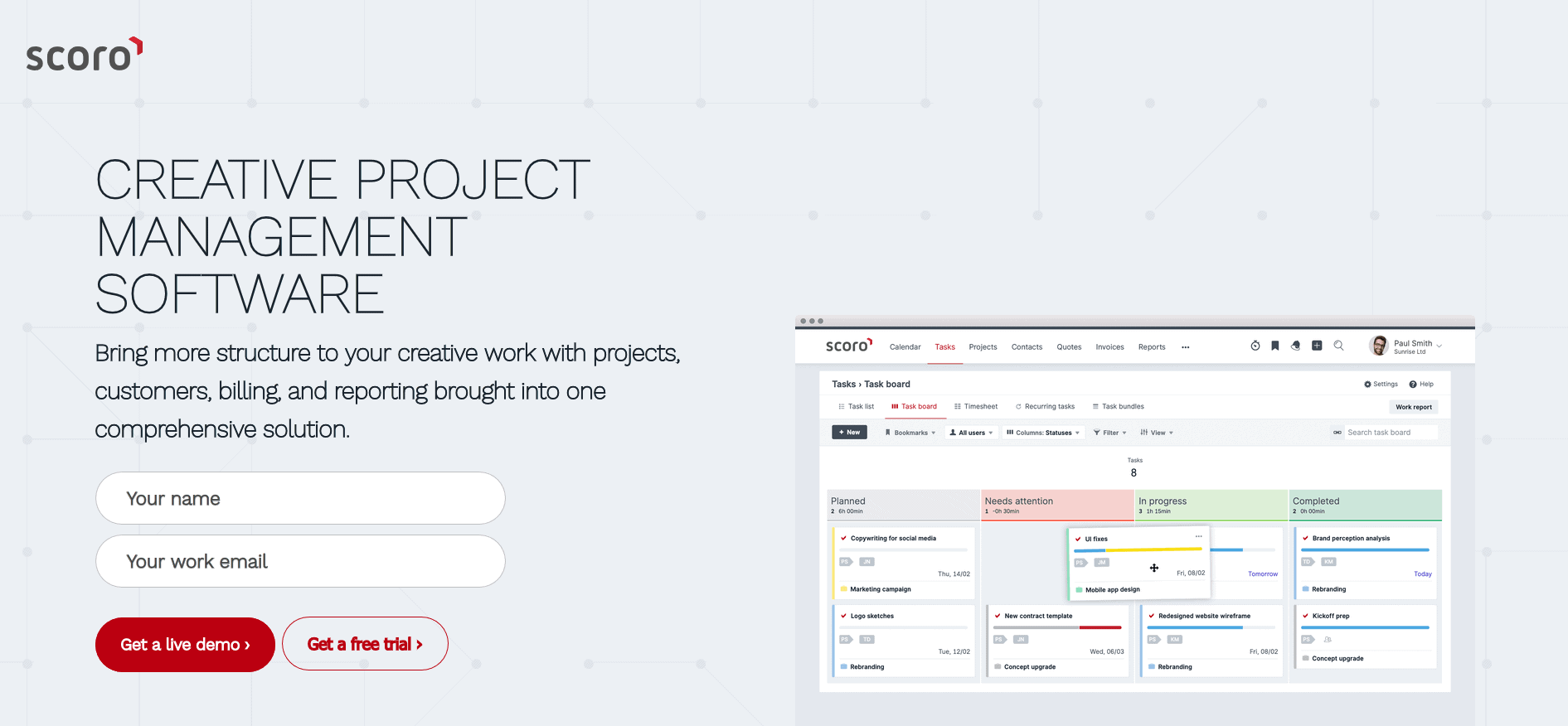Open the Projects menu item
This screenshot has height=726, width=1568.
tap(983, 347)
